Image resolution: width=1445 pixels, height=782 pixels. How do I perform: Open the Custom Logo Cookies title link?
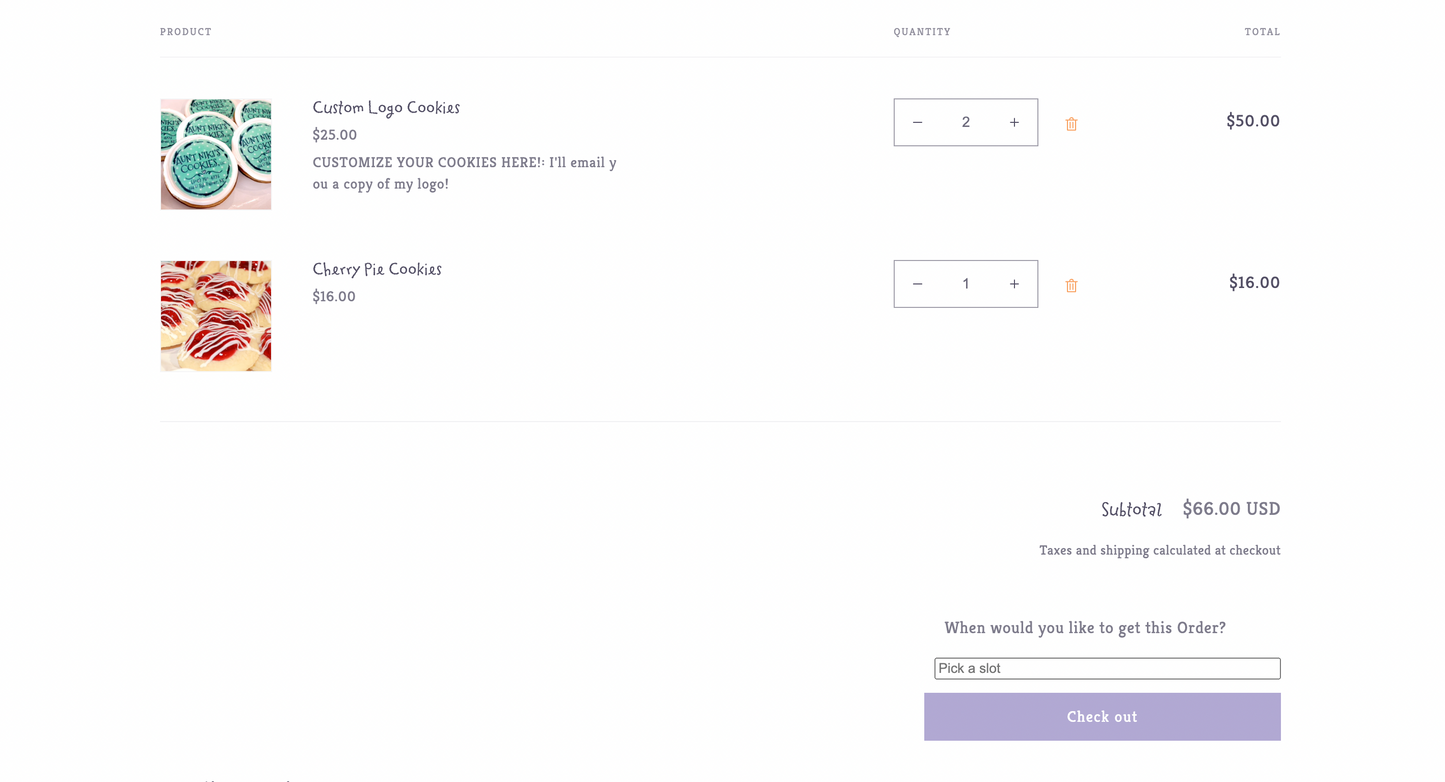click(386, 107)
